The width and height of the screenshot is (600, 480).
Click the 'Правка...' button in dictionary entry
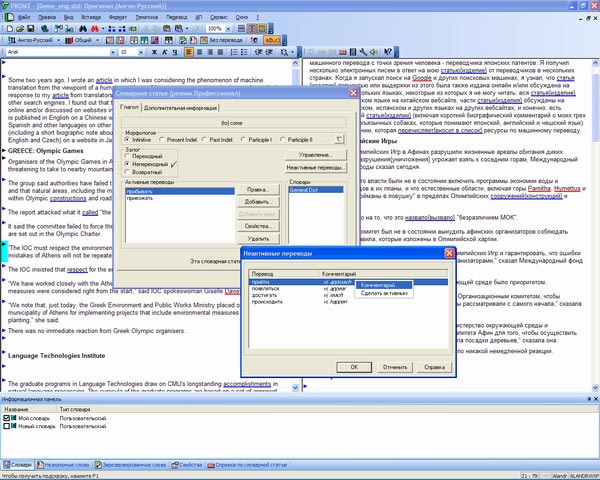pyautogui.click(x=258, y=189)
